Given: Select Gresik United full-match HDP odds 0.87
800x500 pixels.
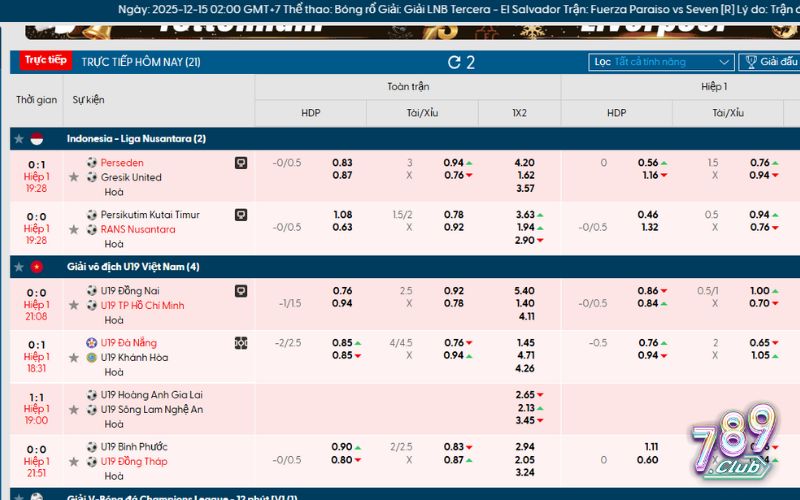Looking at the screenshot, I should (x=342, y=175).
